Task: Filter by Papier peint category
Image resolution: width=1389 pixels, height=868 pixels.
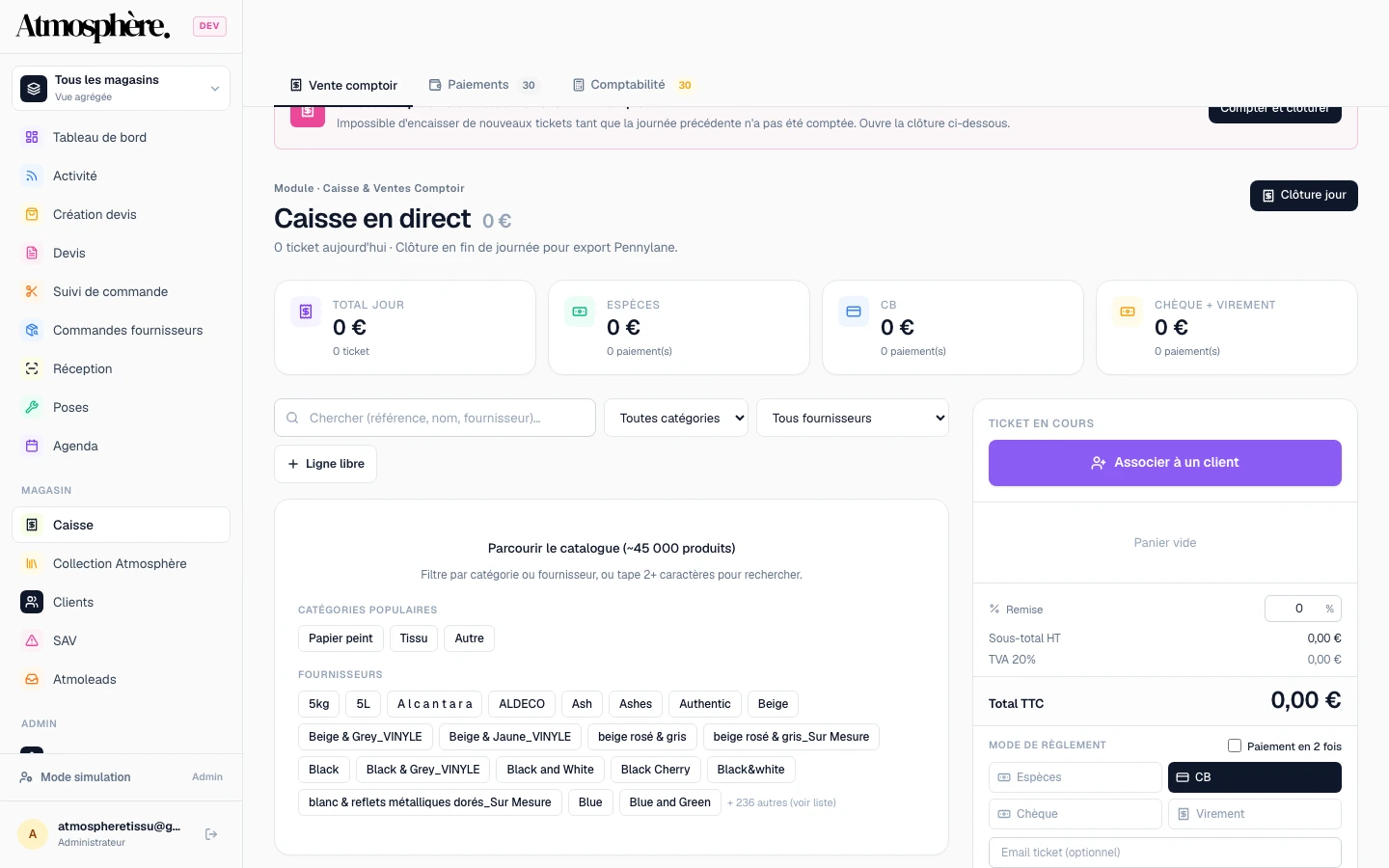Action: pos(340,638)
